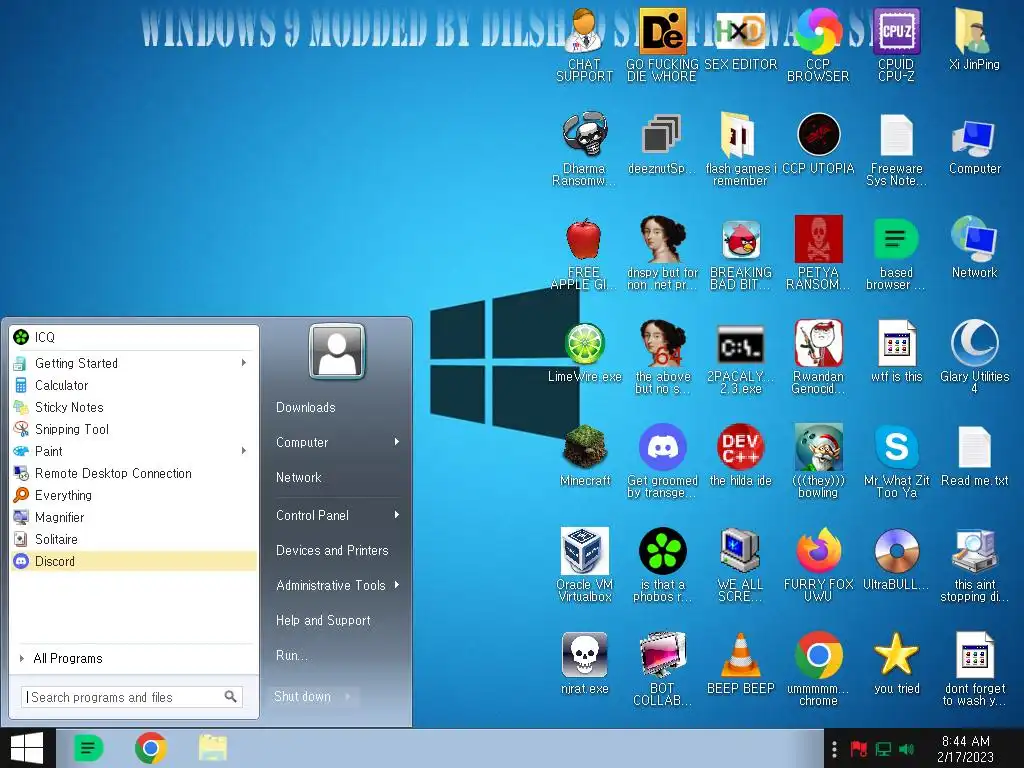Open the green browser taskbar icon

click(89, 748)
